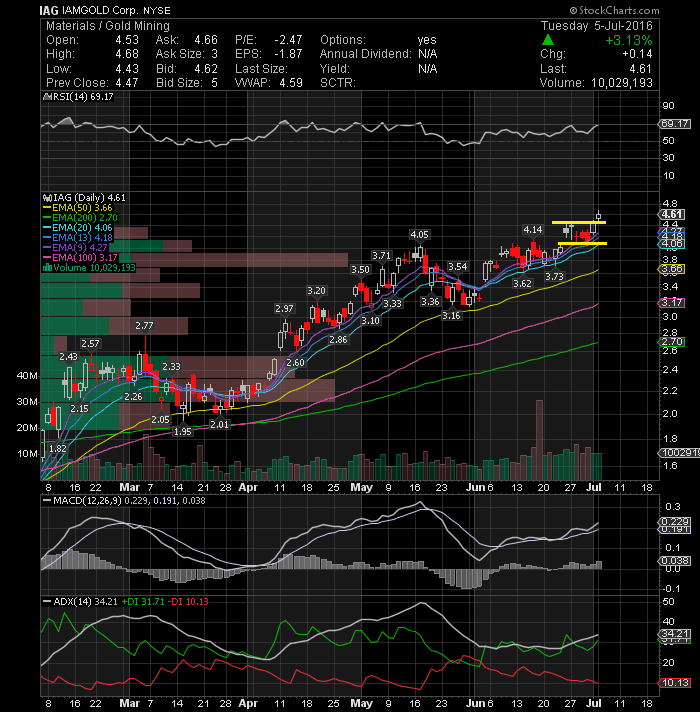The width and height of the screenshot is (700, 712).
Task: Click the EMA(20) 4.06 legend entry
Action: [78, 227]
